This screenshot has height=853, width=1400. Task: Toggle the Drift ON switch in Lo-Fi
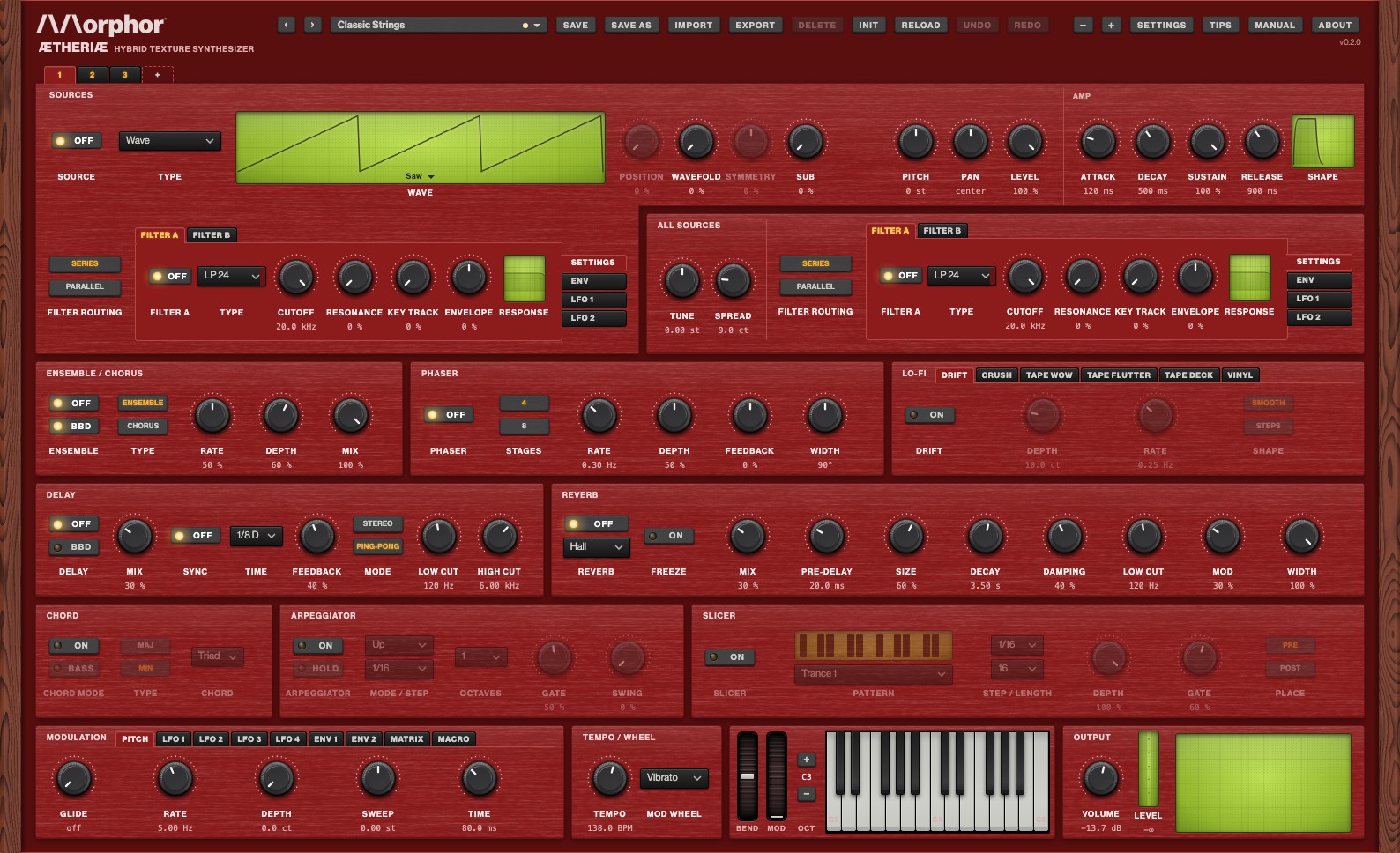(928, 414)
